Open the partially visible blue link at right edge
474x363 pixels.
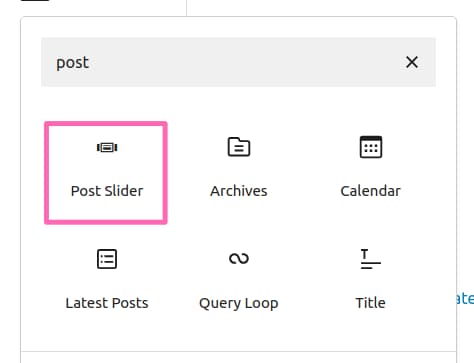465,299
